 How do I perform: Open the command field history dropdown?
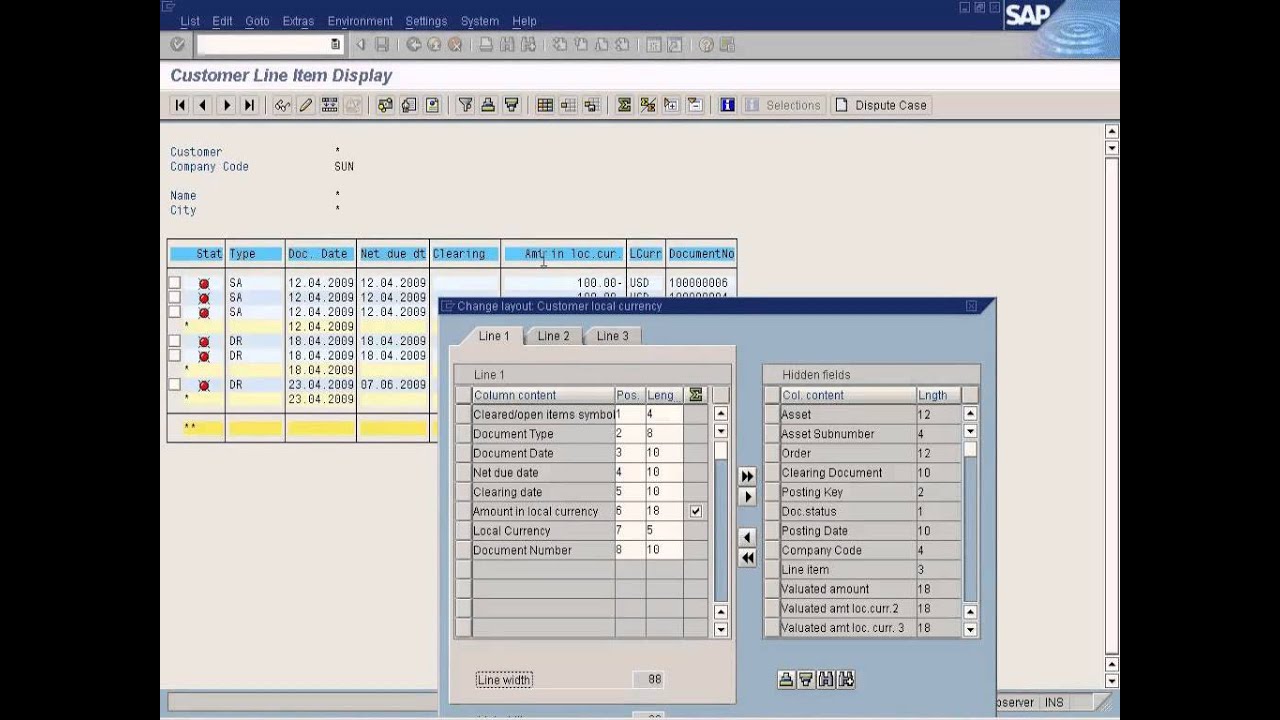pos(335,45)
